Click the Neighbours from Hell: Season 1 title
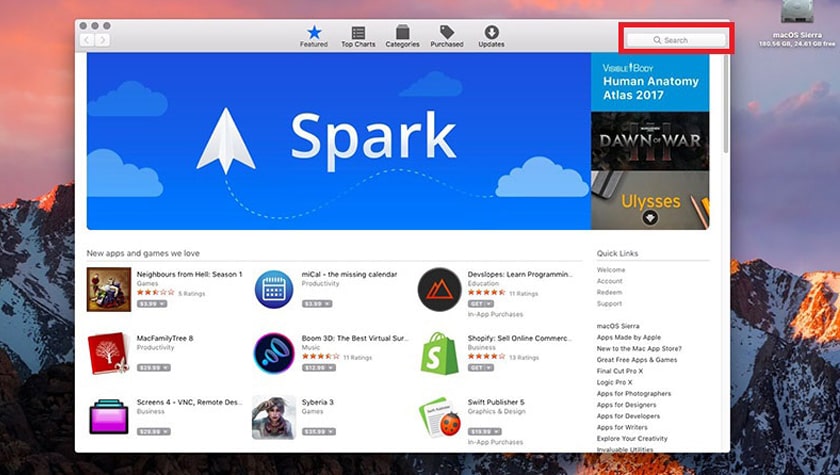Viewport: 840px width, 475px height. coord(190,274)
